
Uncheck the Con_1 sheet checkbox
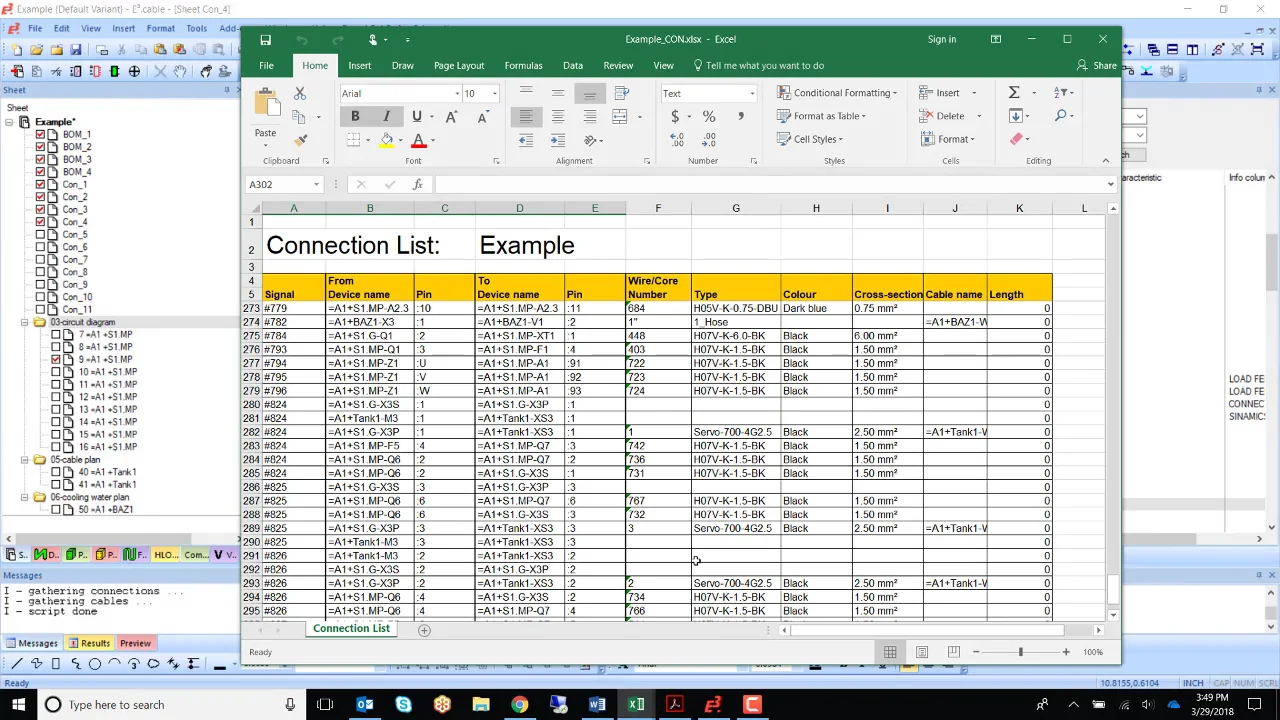pyautogui.click(x=40, y=185)
